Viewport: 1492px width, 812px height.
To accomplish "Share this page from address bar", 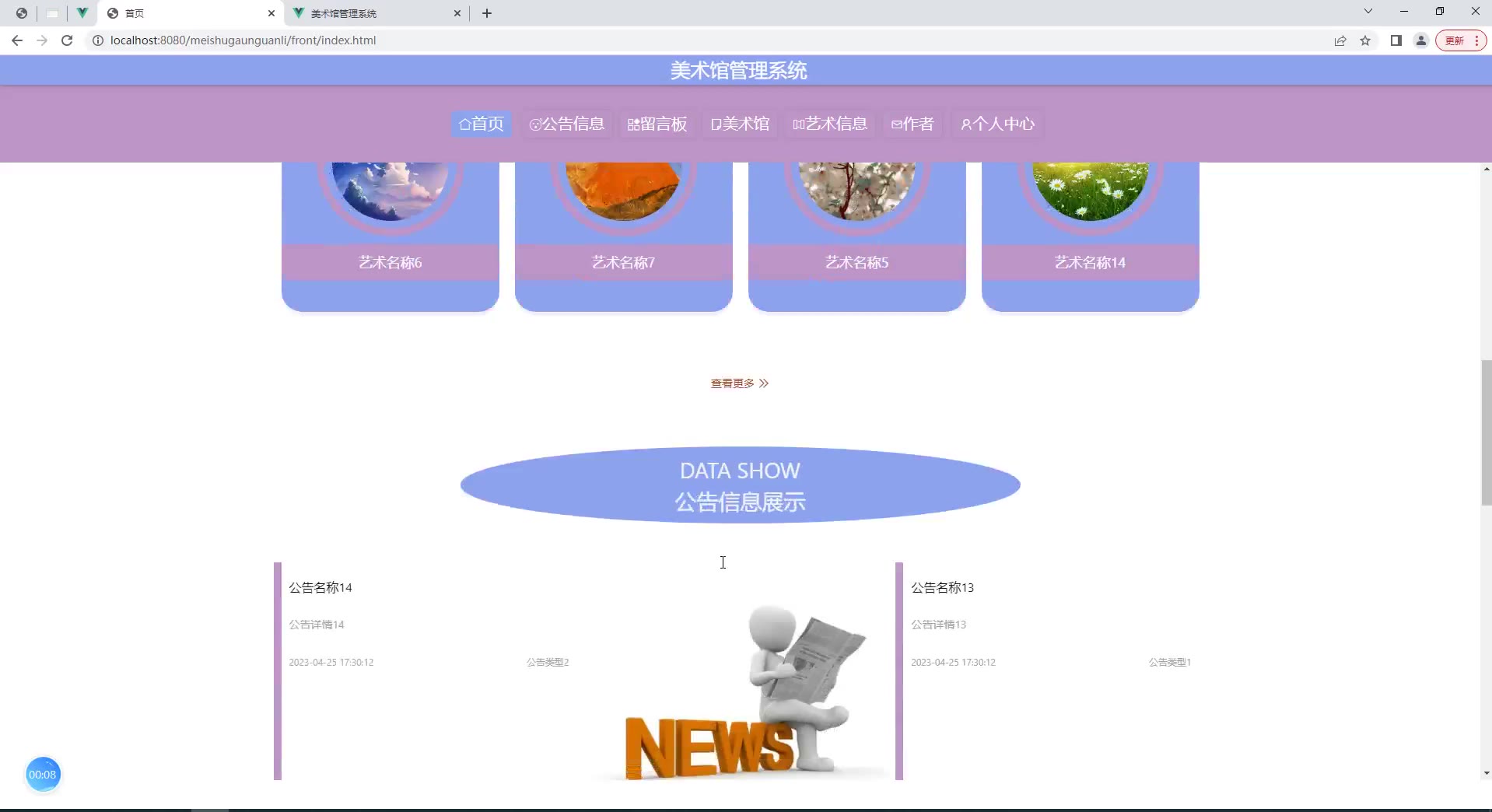I will (x=1340, y=40).
